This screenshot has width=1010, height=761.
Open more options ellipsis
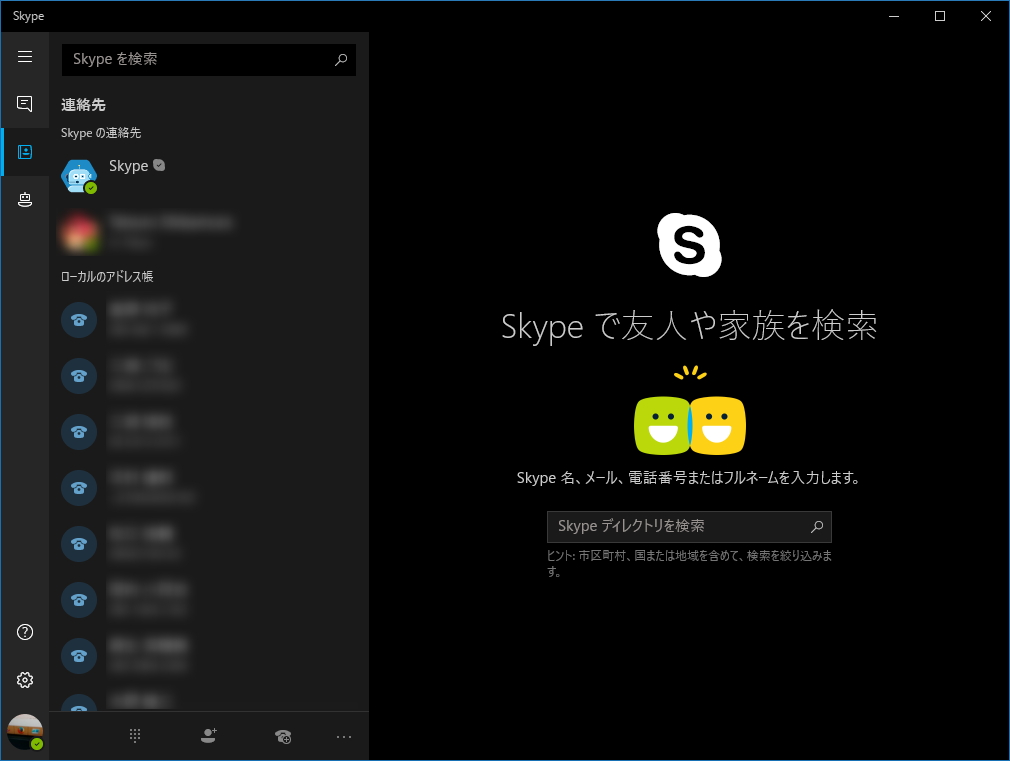click(x=344, y=737)
